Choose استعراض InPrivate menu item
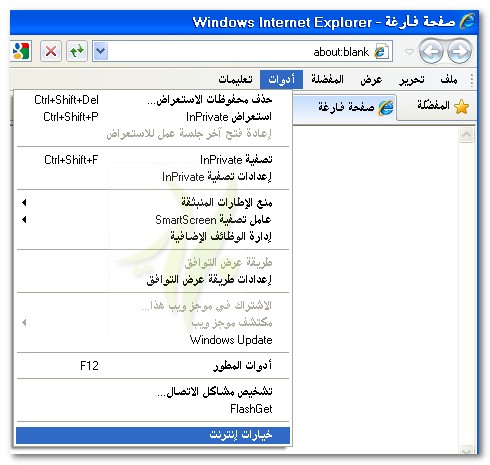The height and width of the screenshot is (465, 490). (x=153, y=117)
